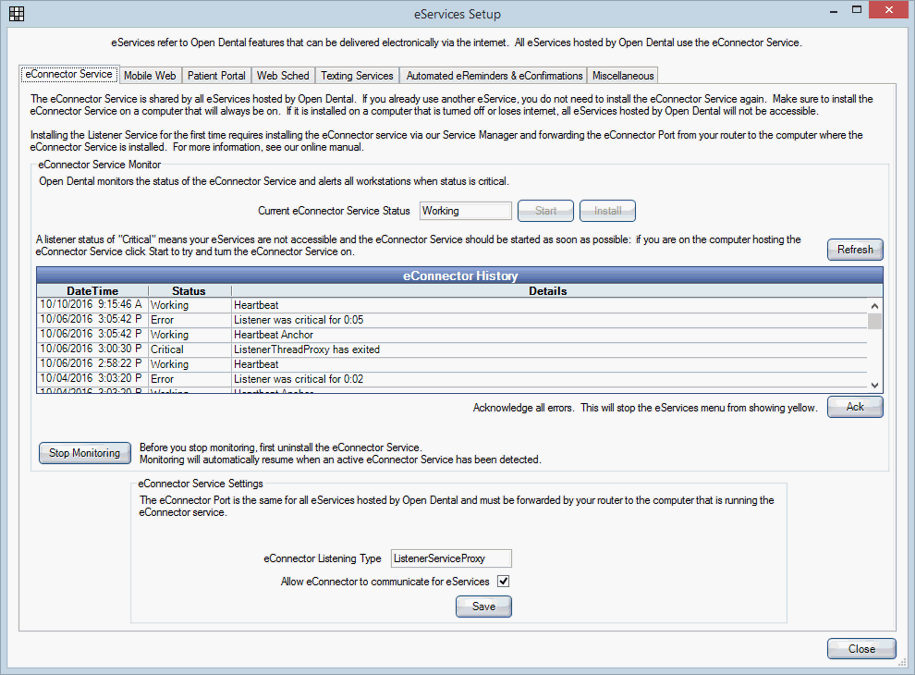915x675 pixels.
Task: Click the Current eConnector Service Status field
Action: click(x=465, y=211)
